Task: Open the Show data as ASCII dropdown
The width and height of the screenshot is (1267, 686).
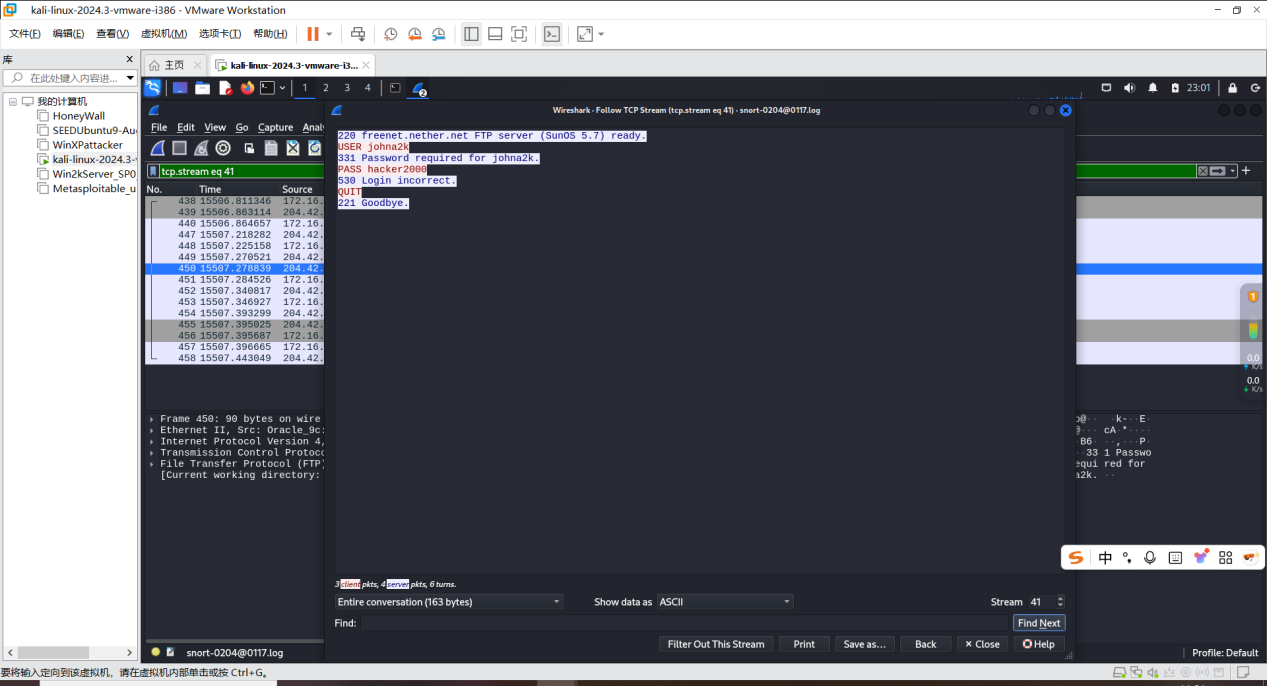Action: pos(725,602)
